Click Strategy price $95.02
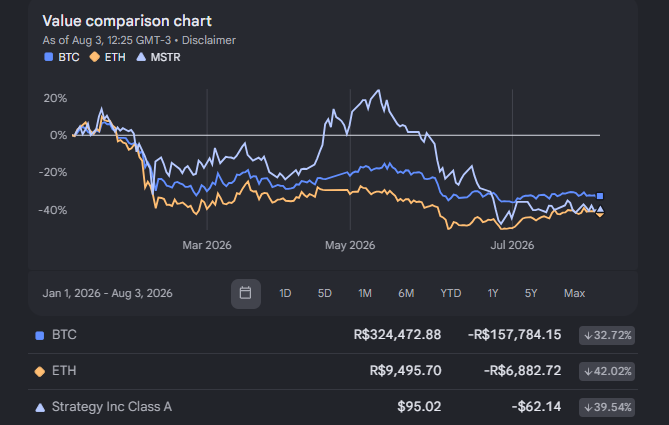 (419, 407)
